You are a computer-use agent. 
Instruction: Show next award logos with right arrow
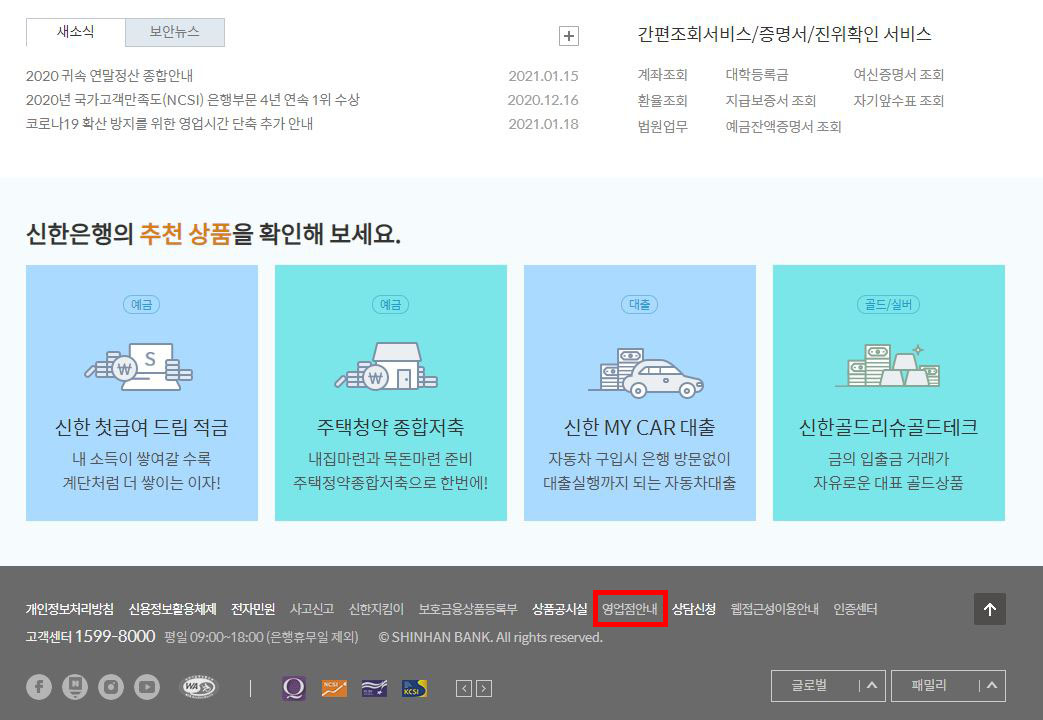tap(485, 689)
